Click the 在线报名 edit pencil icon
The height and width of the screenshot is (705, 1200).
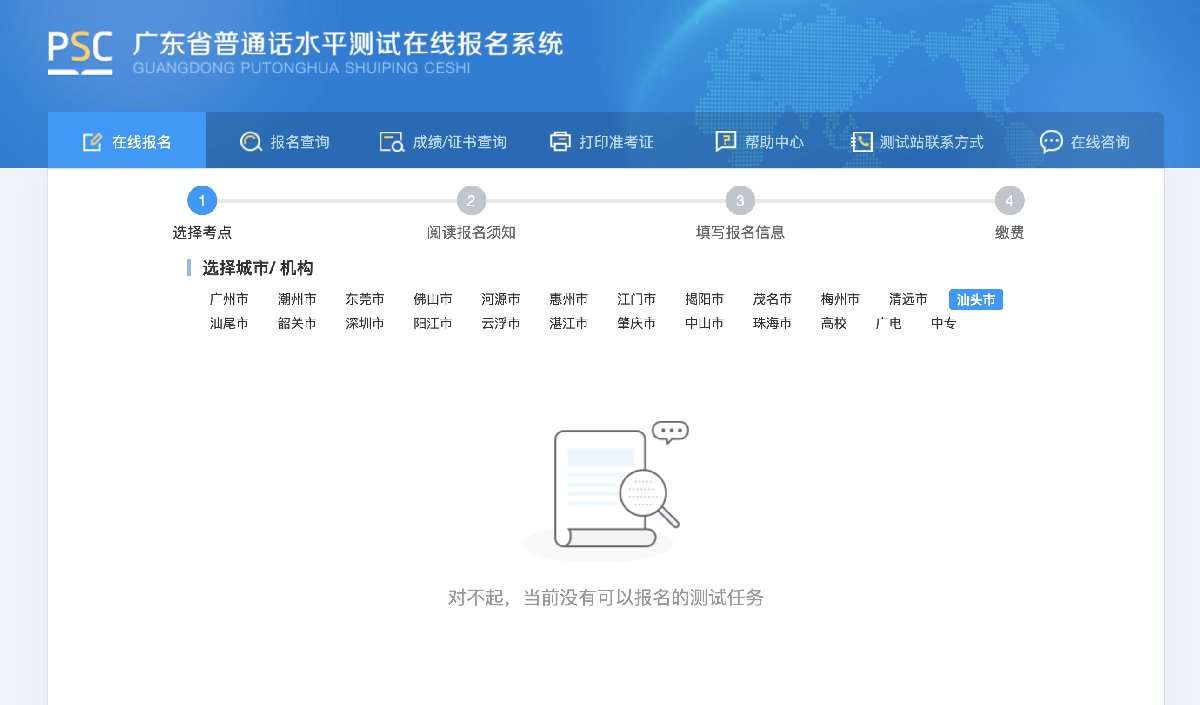[x=92, y=142]
